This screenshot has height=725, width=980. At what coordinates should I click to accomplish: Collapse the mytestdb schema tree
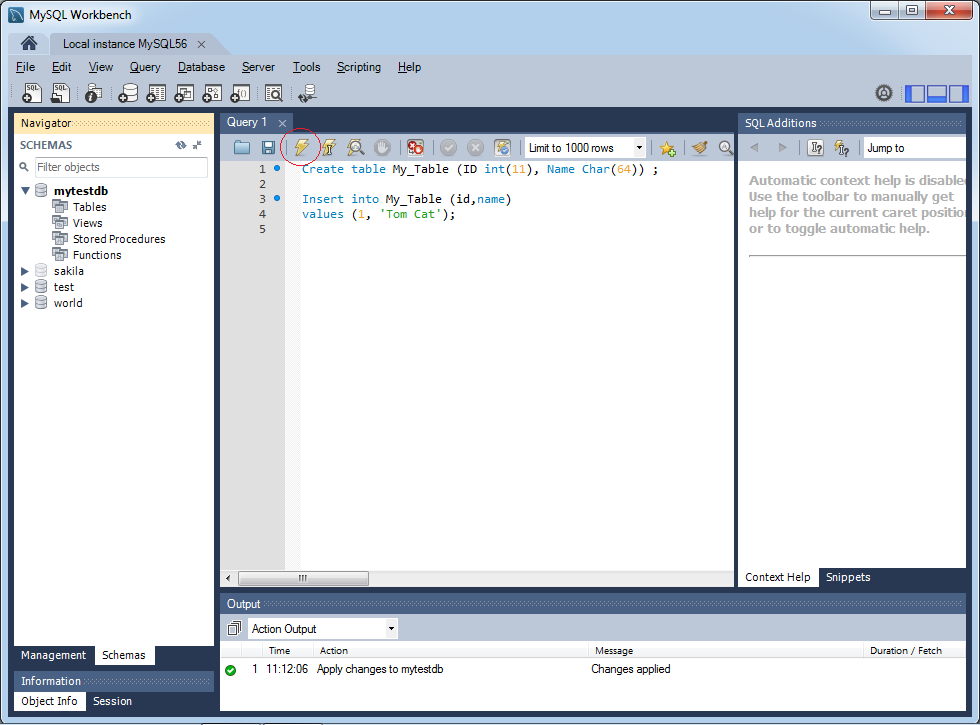pos(26,191)
